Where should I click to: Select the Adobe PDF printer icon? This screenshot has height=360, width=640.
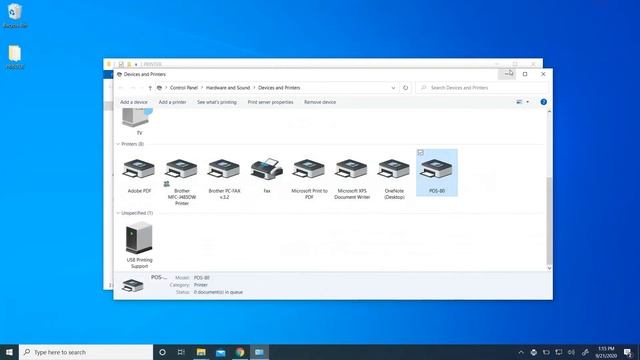coord(139,169)
